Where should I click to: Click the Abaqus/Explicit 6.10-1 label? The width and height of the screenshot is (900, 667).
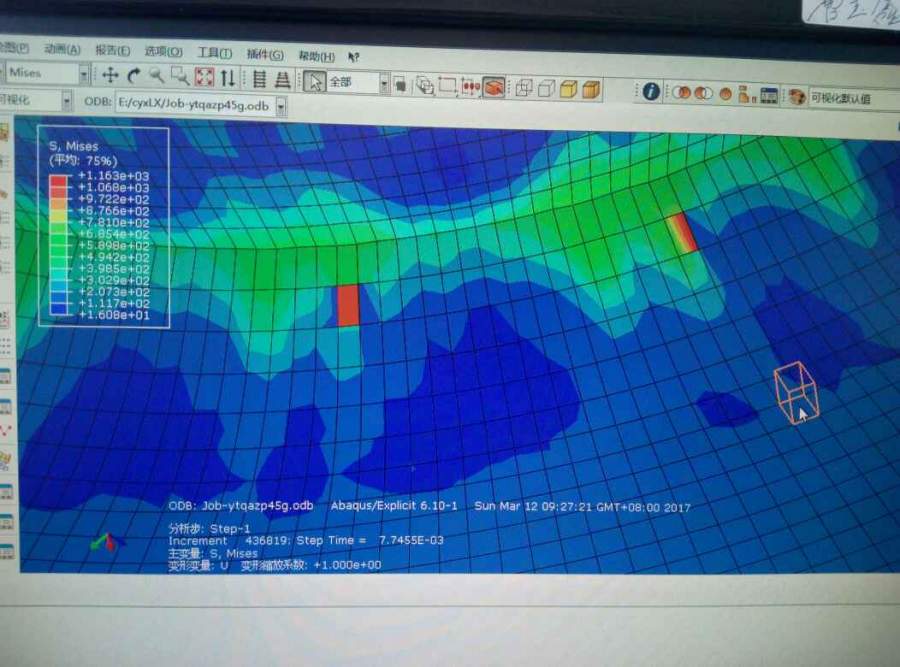[x=394, y=506]
